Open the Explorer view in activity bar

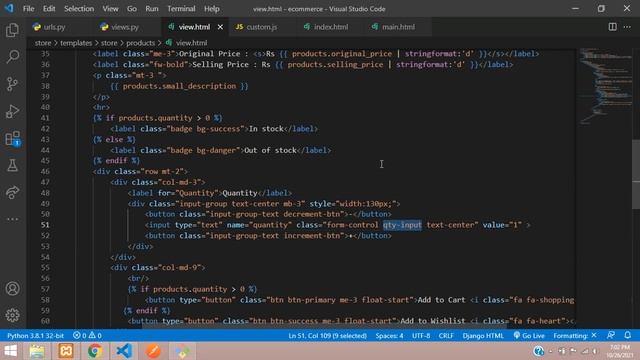(12, 30)
